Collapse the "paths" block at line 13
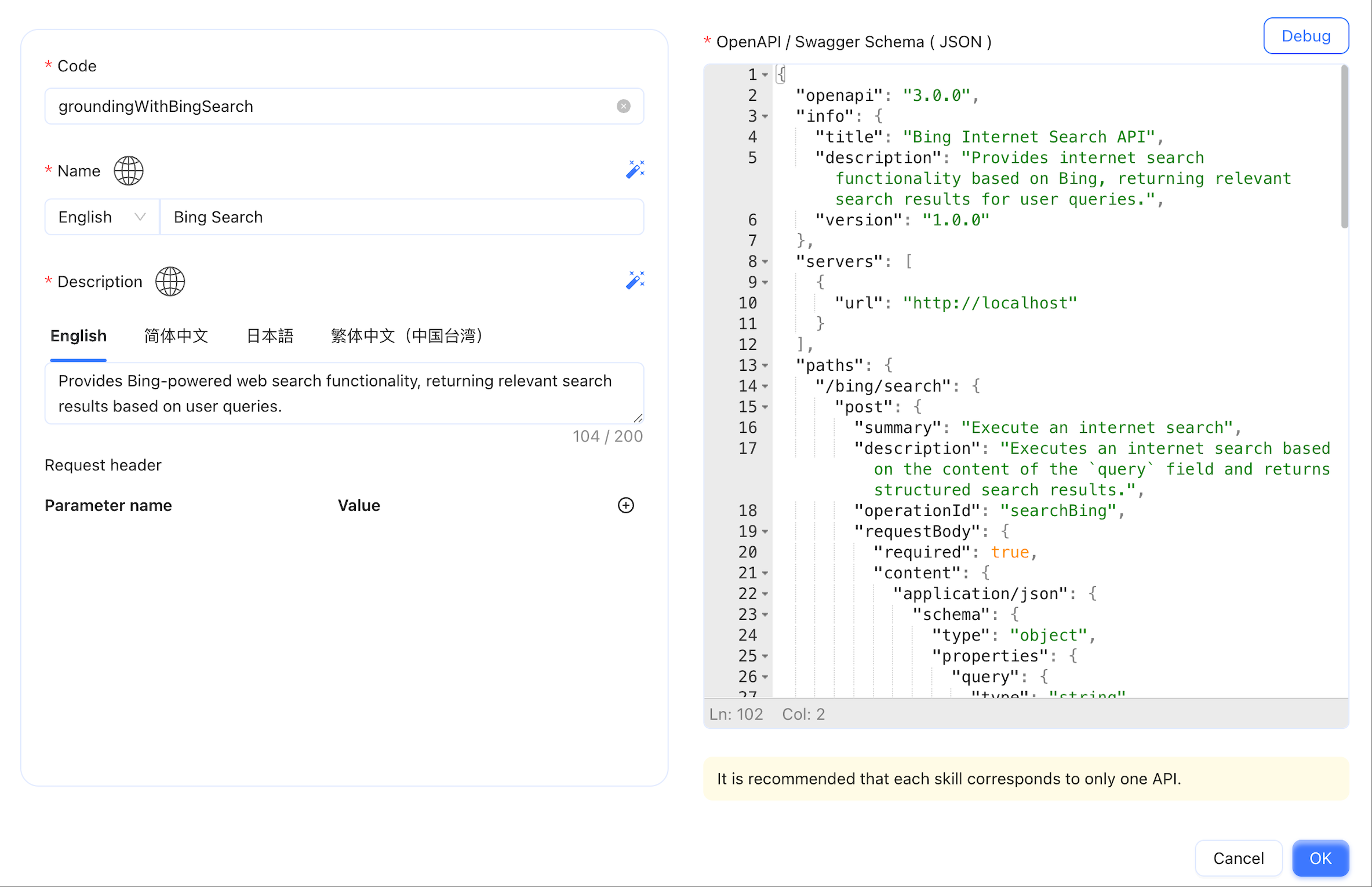The width and height of the screenshot is (1372, 887). (765, 366)
